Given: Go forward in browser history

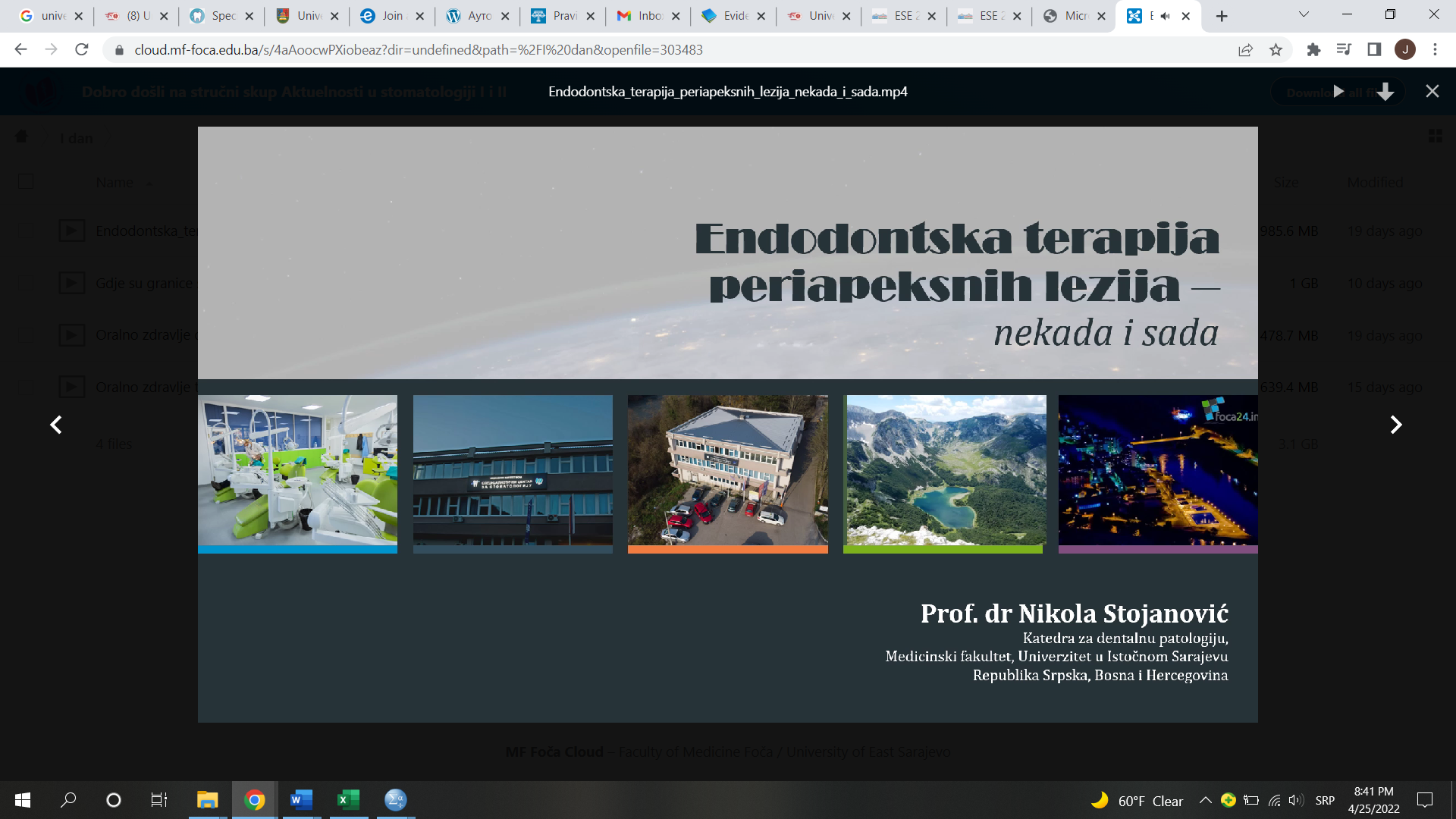Looking at the screenshot, I should click(x=51, y=49).
